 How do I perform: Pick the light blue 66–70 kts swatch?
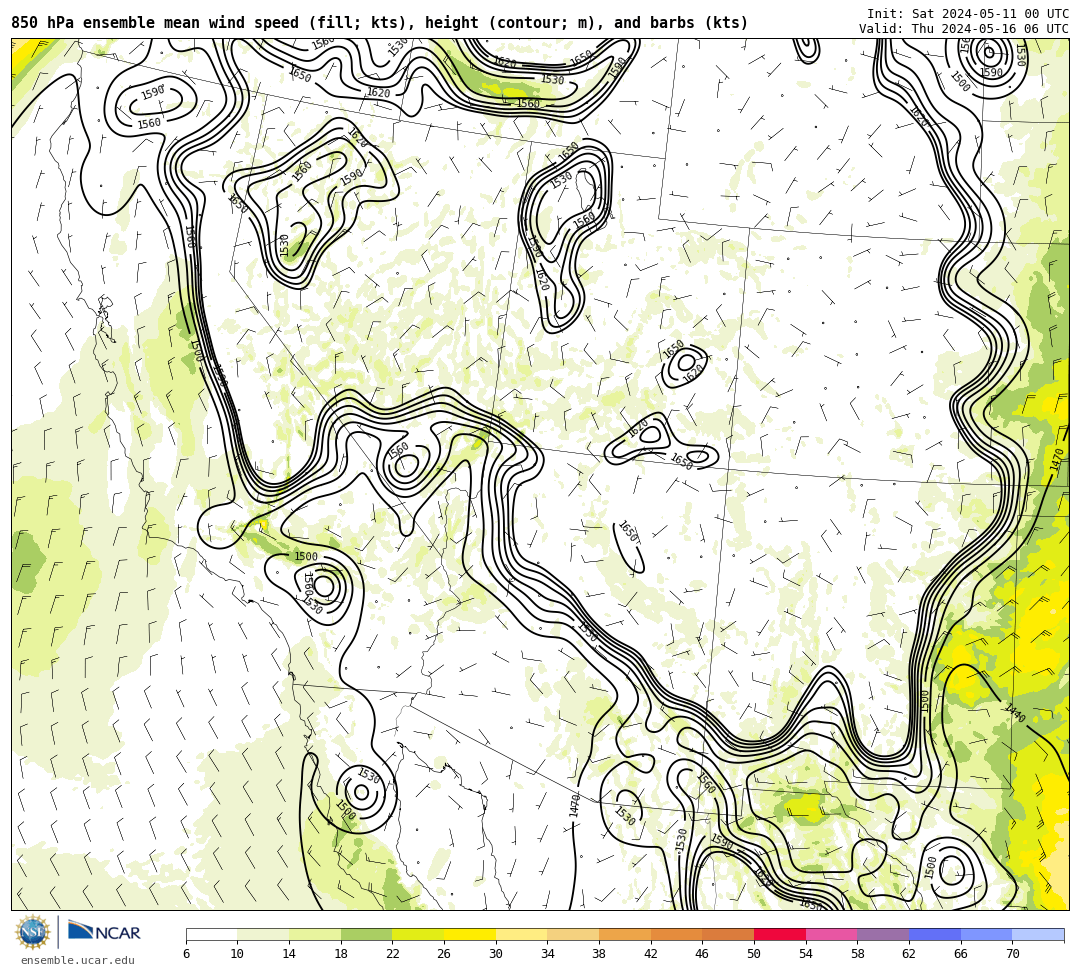(986, 934)
